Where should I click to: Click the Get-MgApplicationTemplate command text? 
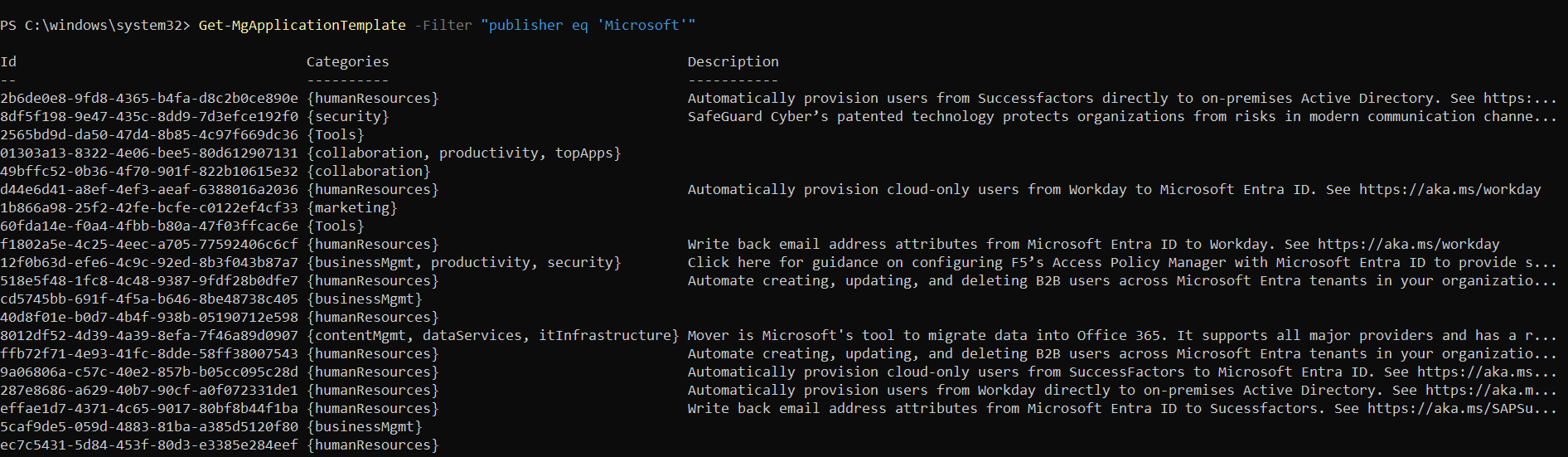click(302, 25)
